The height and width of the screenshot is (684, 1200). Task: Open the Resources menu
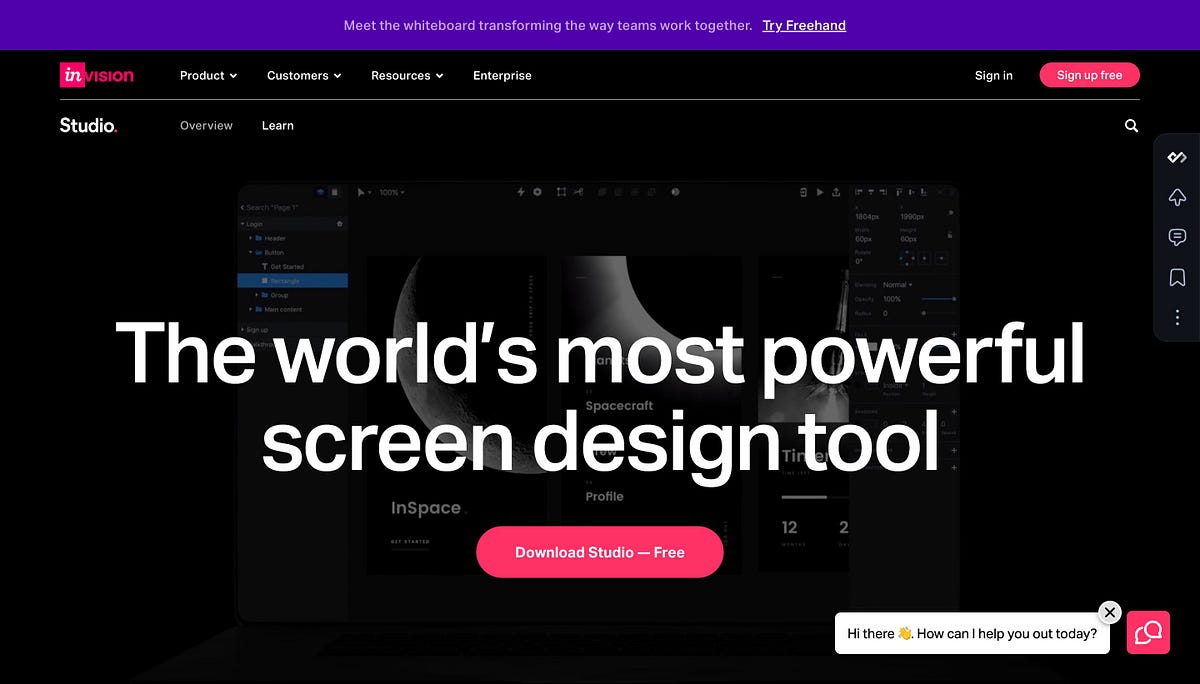point(406,75)
